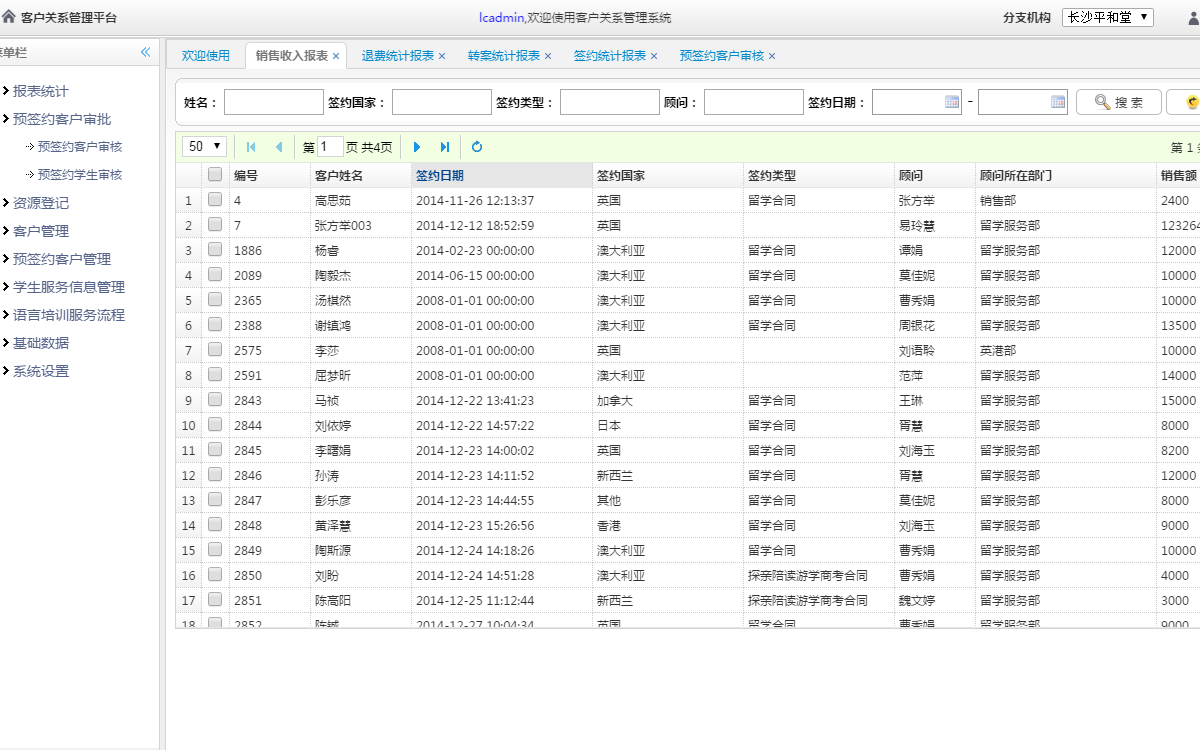
Task: Check the row for 彭乐彦
Action: [x=215, y=500]
